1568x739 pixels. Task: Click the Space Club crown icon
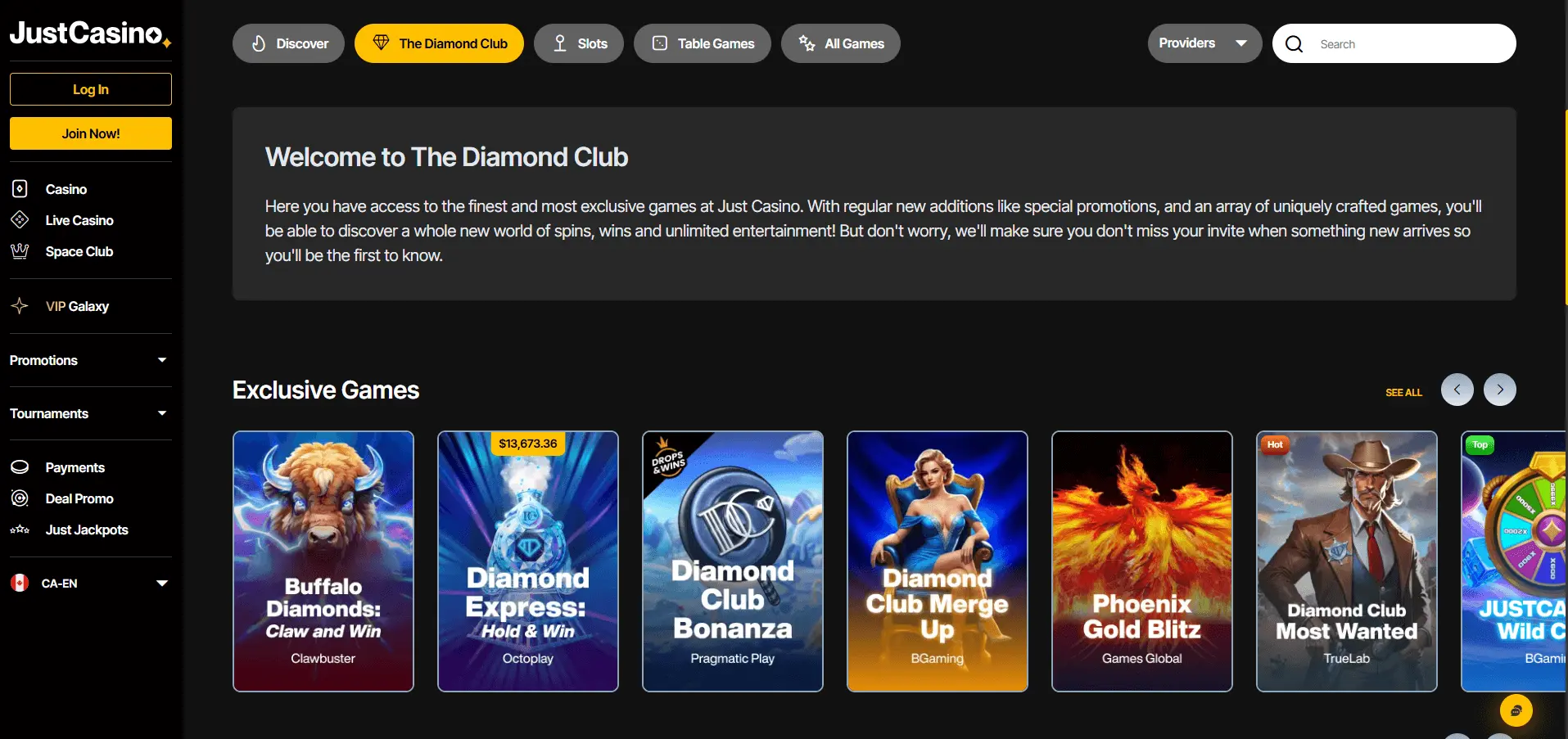point(20,251)
